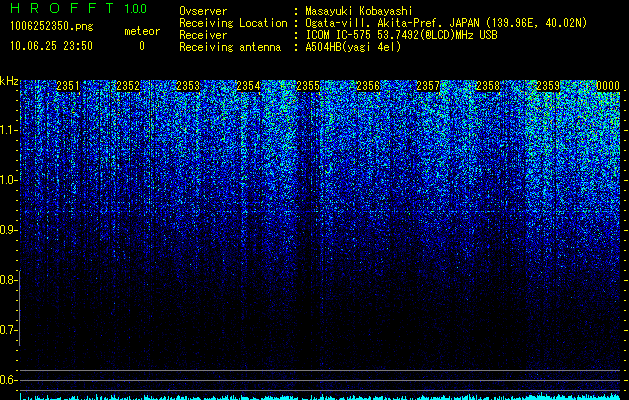Click the version number 1.0.0
This screenshot has width=629, height=400.
[x=136, y=9]
